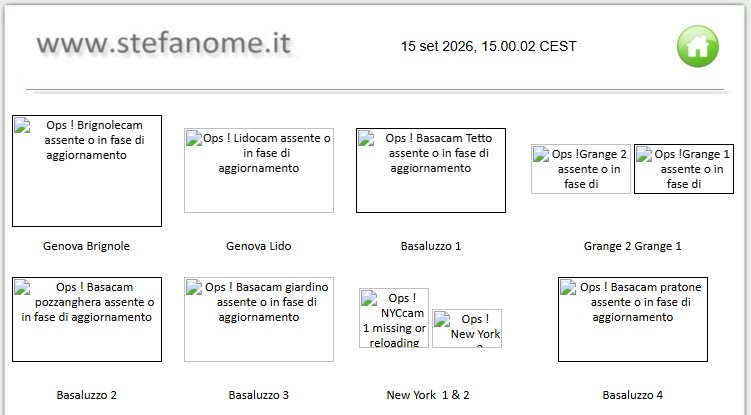This screenshot has height=415, width=751.
Task: Click the Basaluzzo 2 caption
Action: (86, 395)
